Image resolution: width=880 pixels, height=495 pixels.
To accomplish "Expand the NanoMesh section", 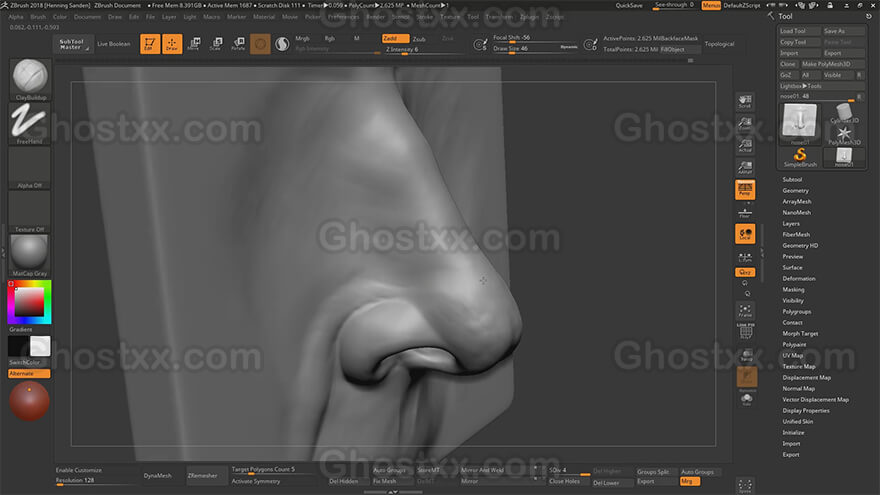I will (796, 213).
